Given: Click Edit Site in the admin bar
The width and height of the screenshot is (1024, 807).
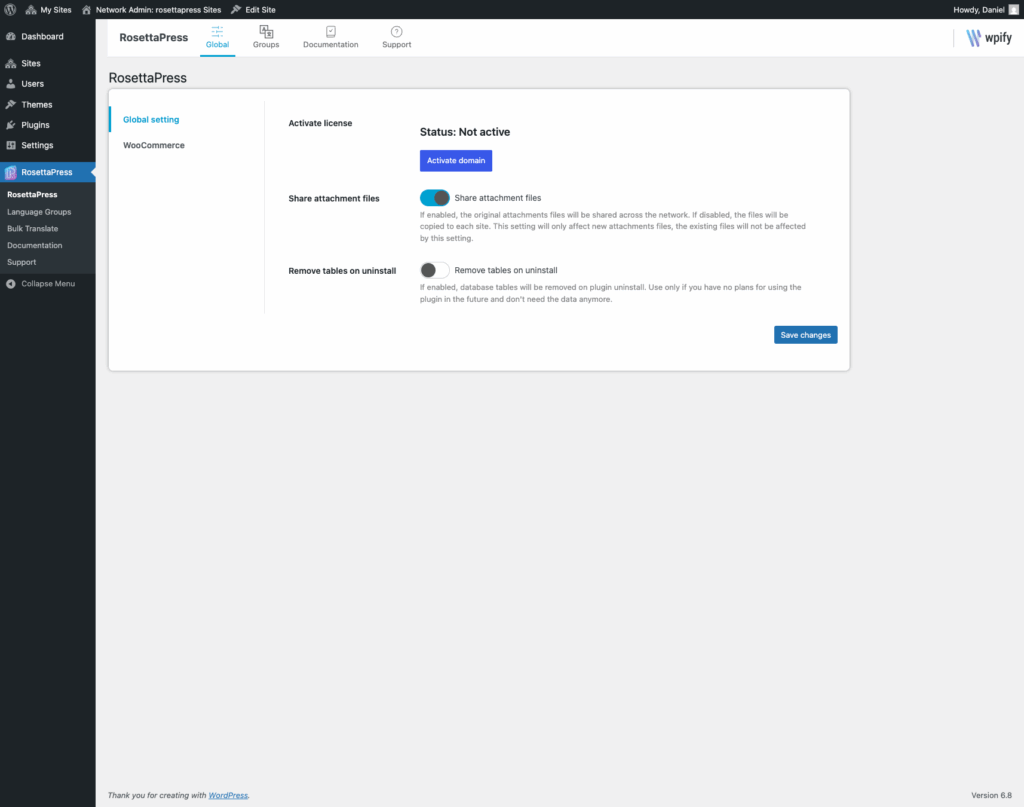Looking at the screenshot, I should tap(253, 10).
